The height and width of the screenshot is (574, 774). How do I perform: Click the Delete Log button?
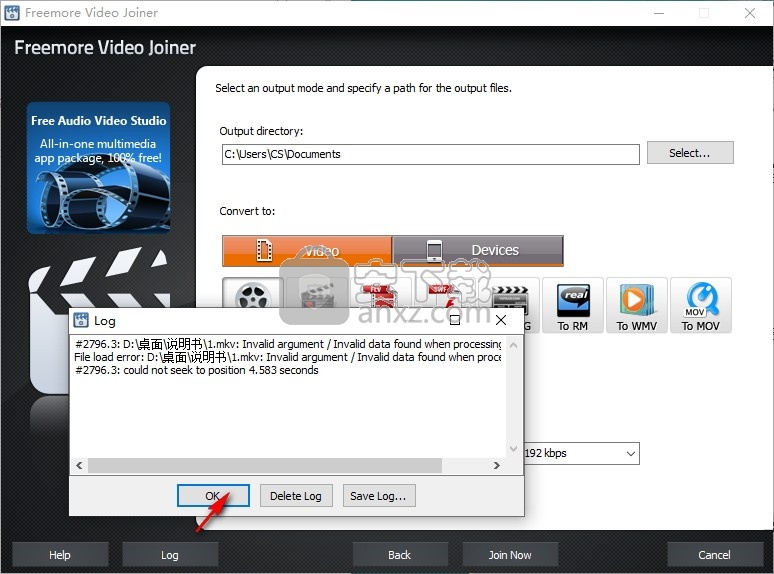click(296, 496)
